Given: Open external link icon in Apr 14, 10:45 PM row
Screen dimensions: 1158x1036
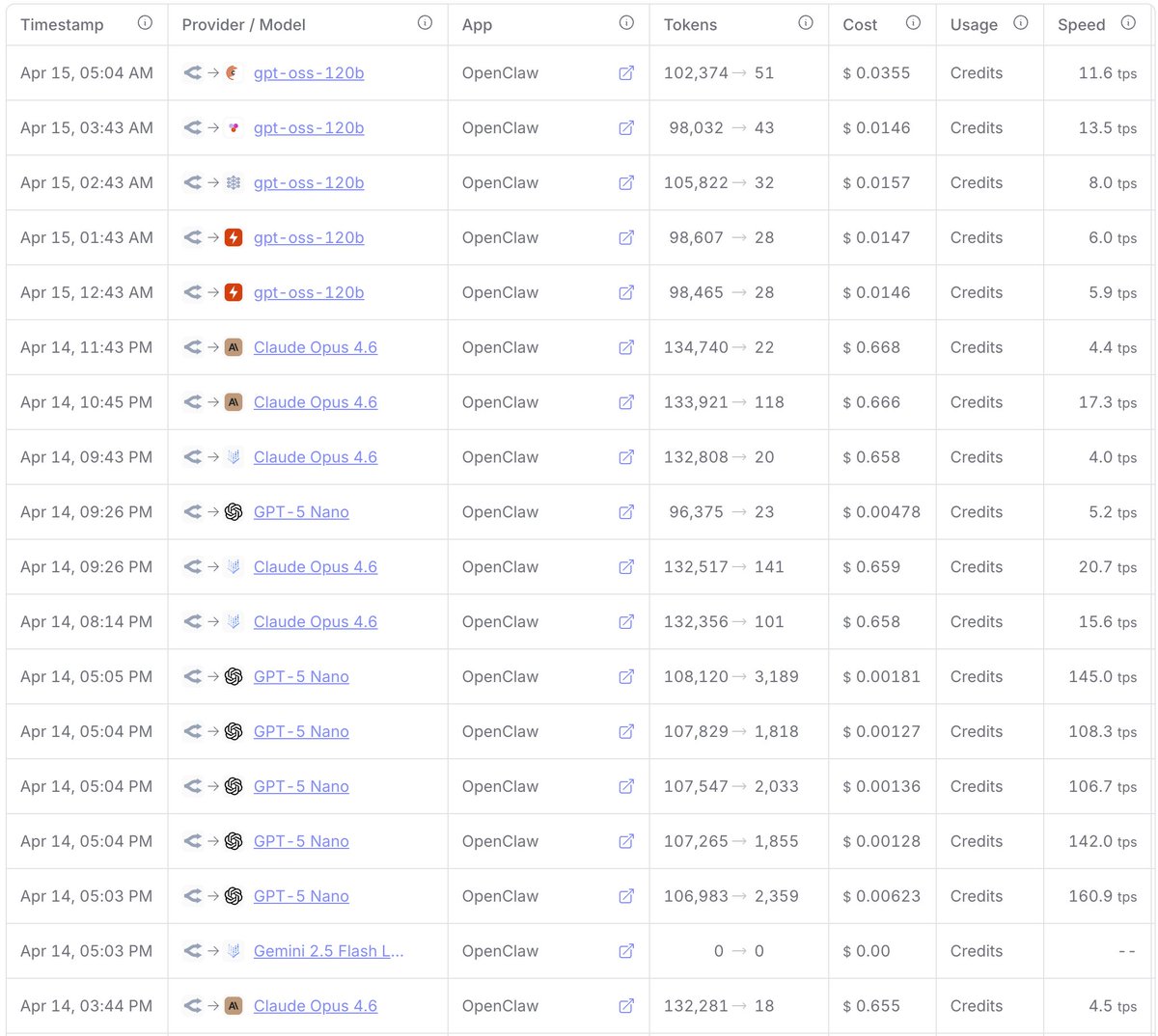Looking at the screenshot, I should coord(626,402).
